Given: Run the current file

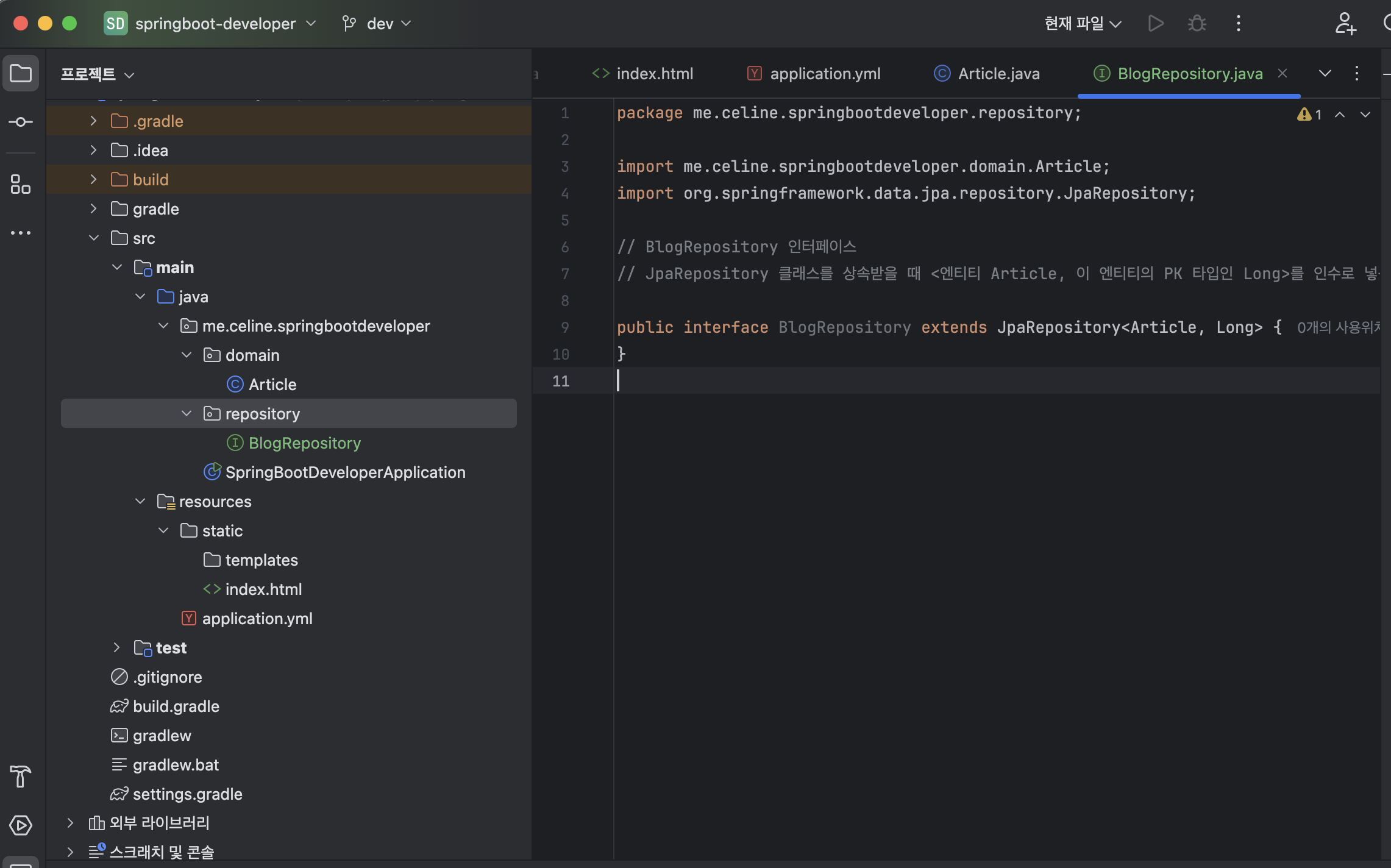Looking at the screenshot, I should 1156,24.
